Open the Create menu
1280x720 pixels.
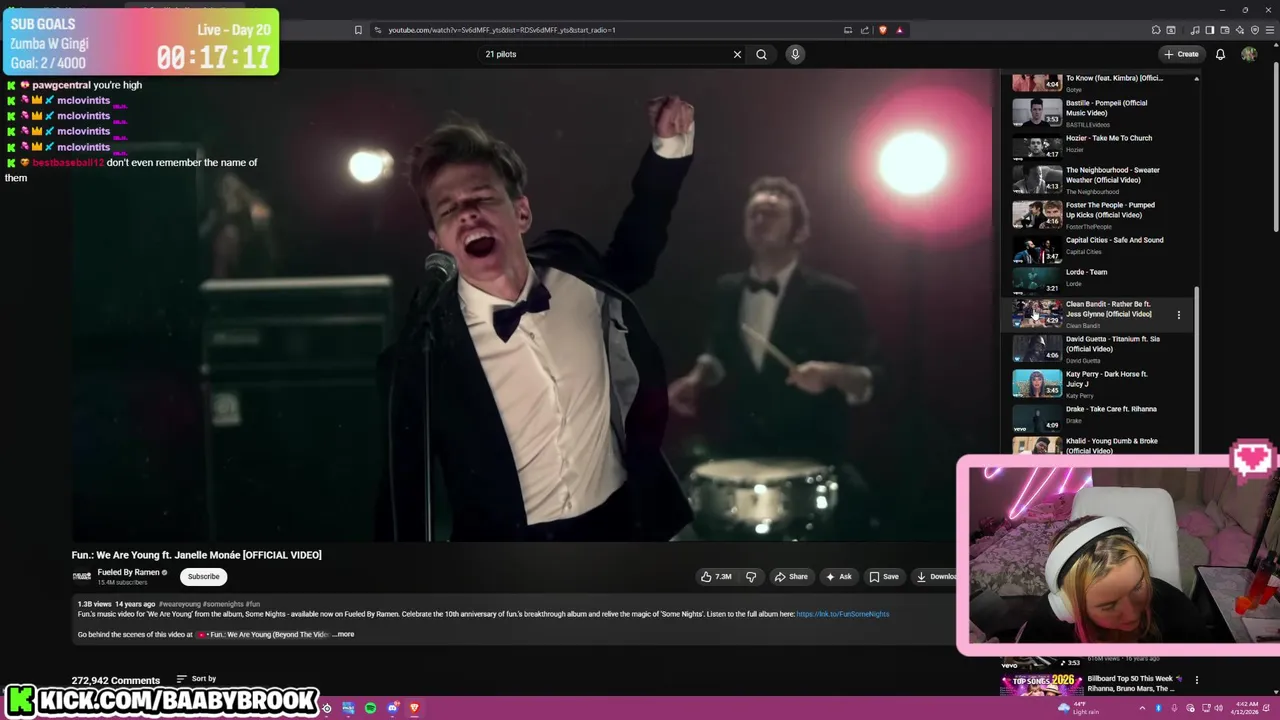pos(1181,54)
